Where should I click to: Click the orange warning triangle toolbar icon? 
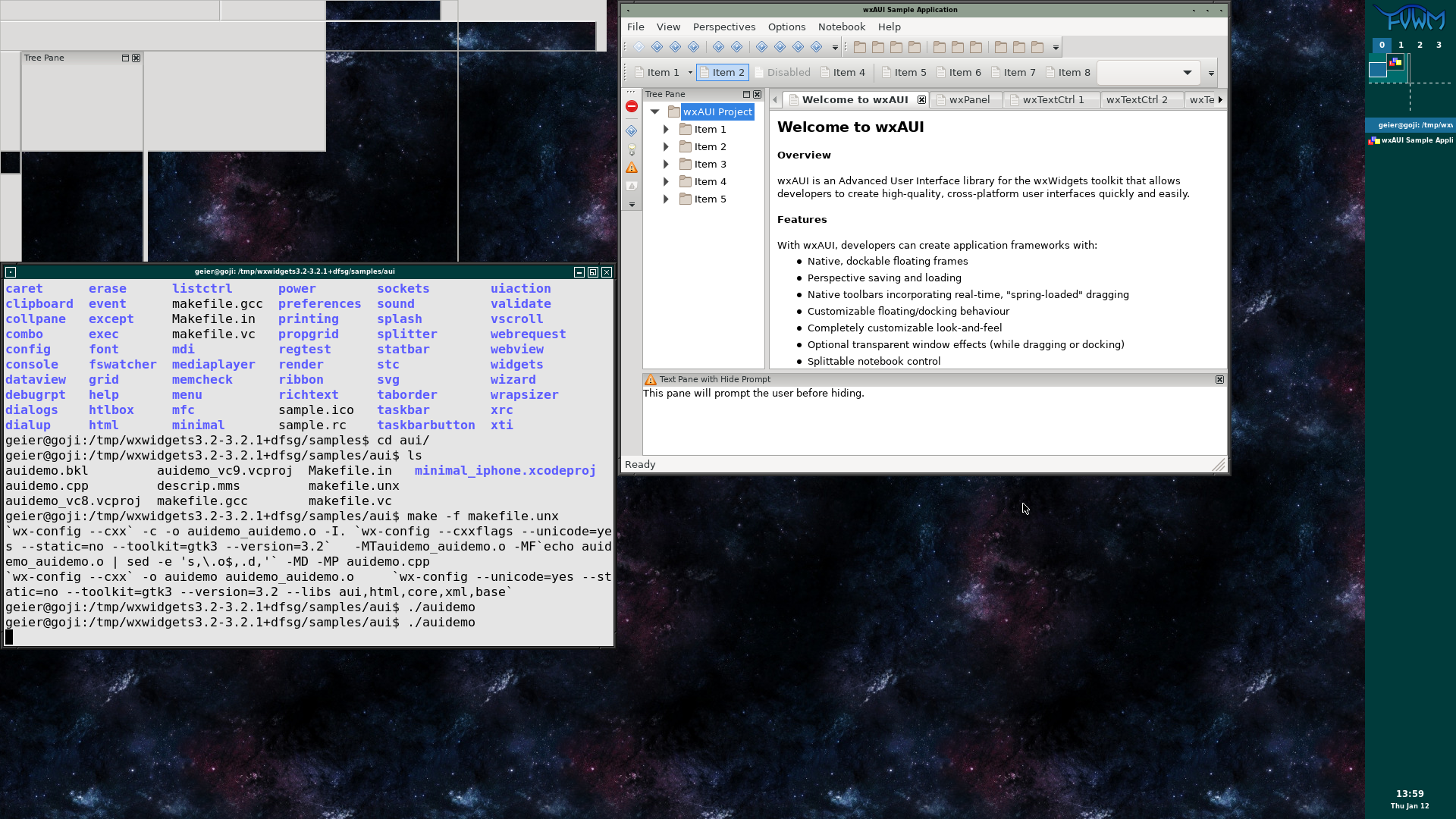tap(632, 167)
